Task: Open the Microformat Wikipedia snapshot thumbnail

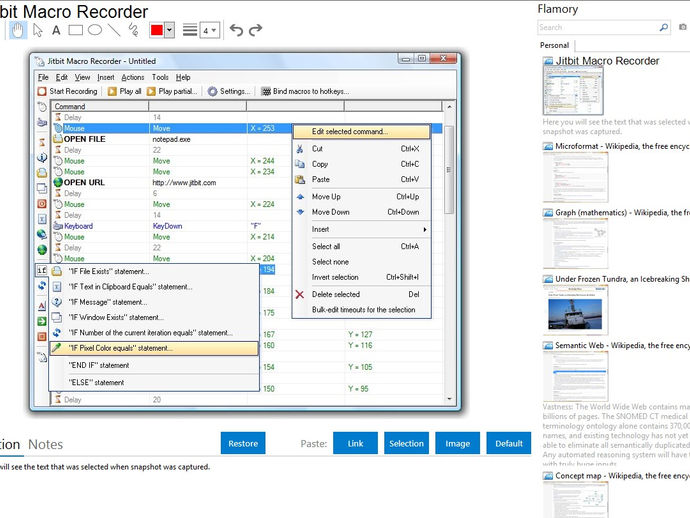Action: pyautogui.click(x=576, y=177)
